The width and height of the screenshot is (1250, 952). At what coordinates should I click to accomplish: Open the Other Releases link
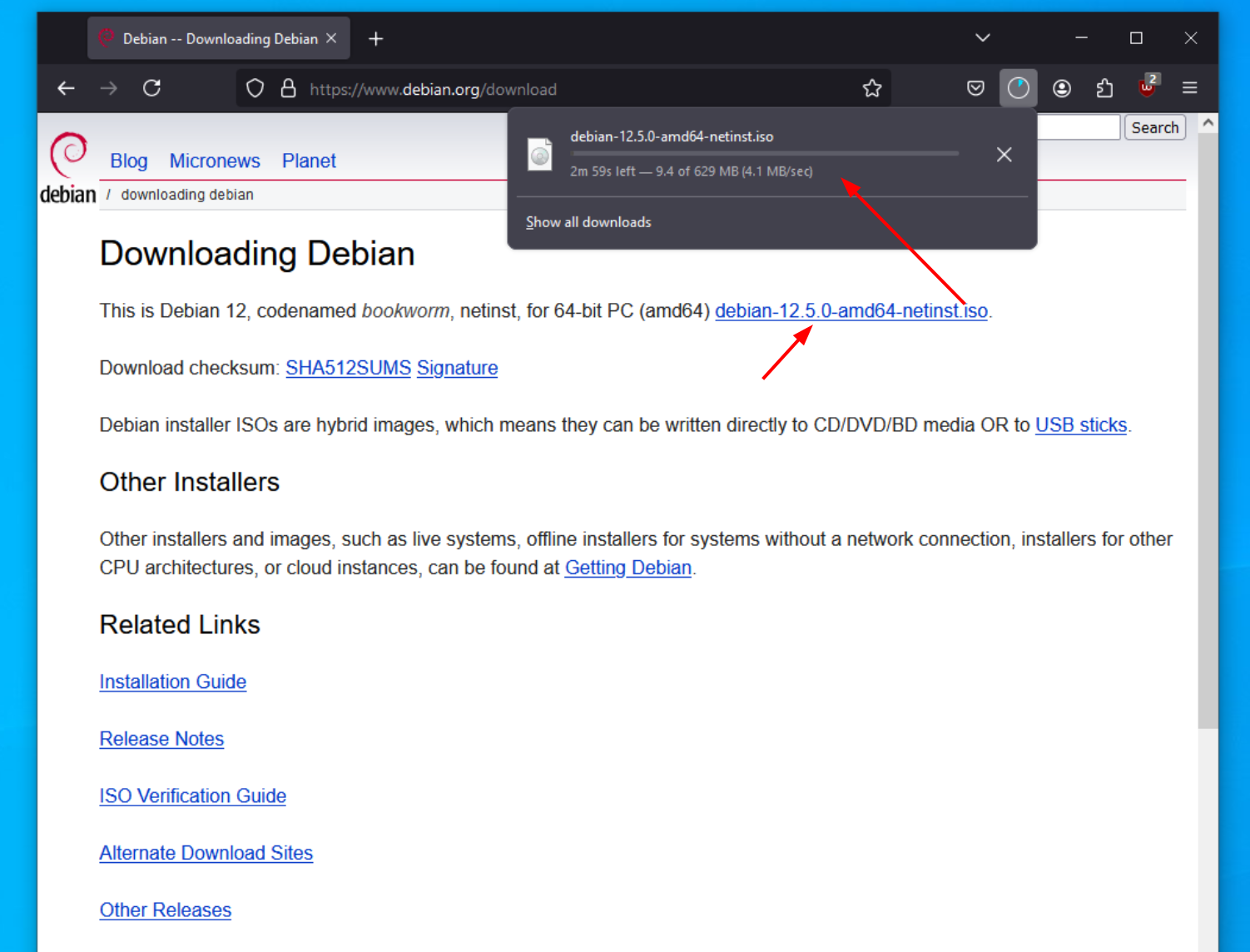pyautogui.click(x=165, y=910)
